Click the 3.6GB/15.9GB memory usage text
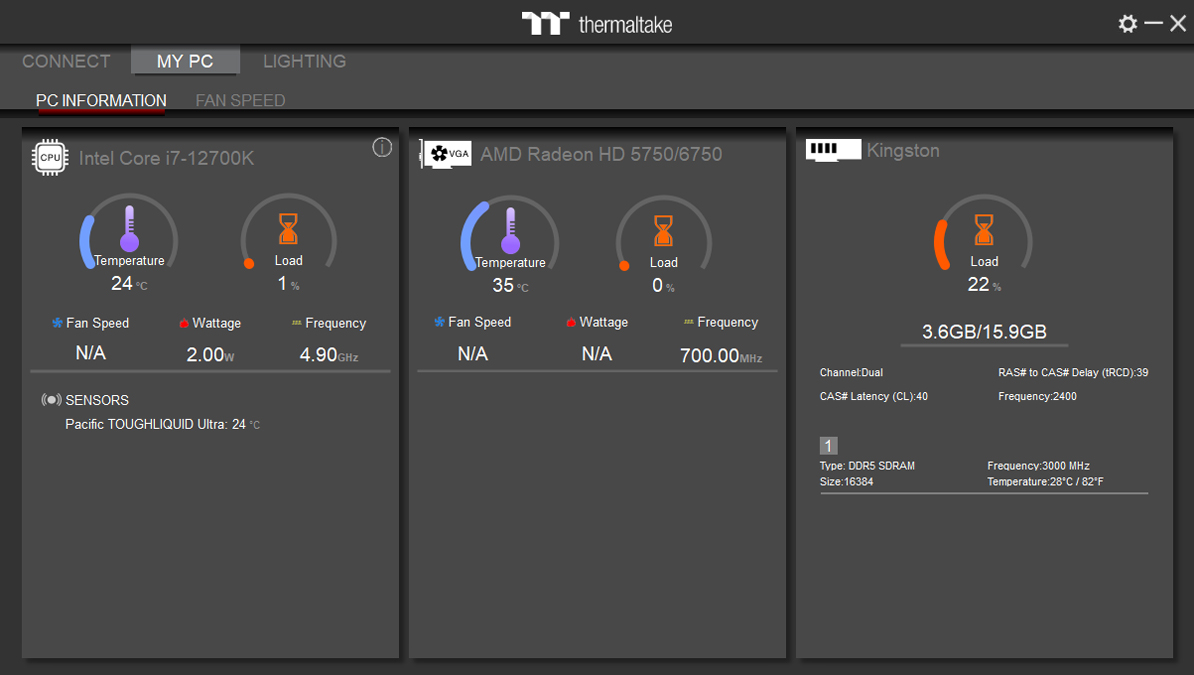Image resolution: width=1194 pixels, height=675 pixels. [x=984, y=331]
